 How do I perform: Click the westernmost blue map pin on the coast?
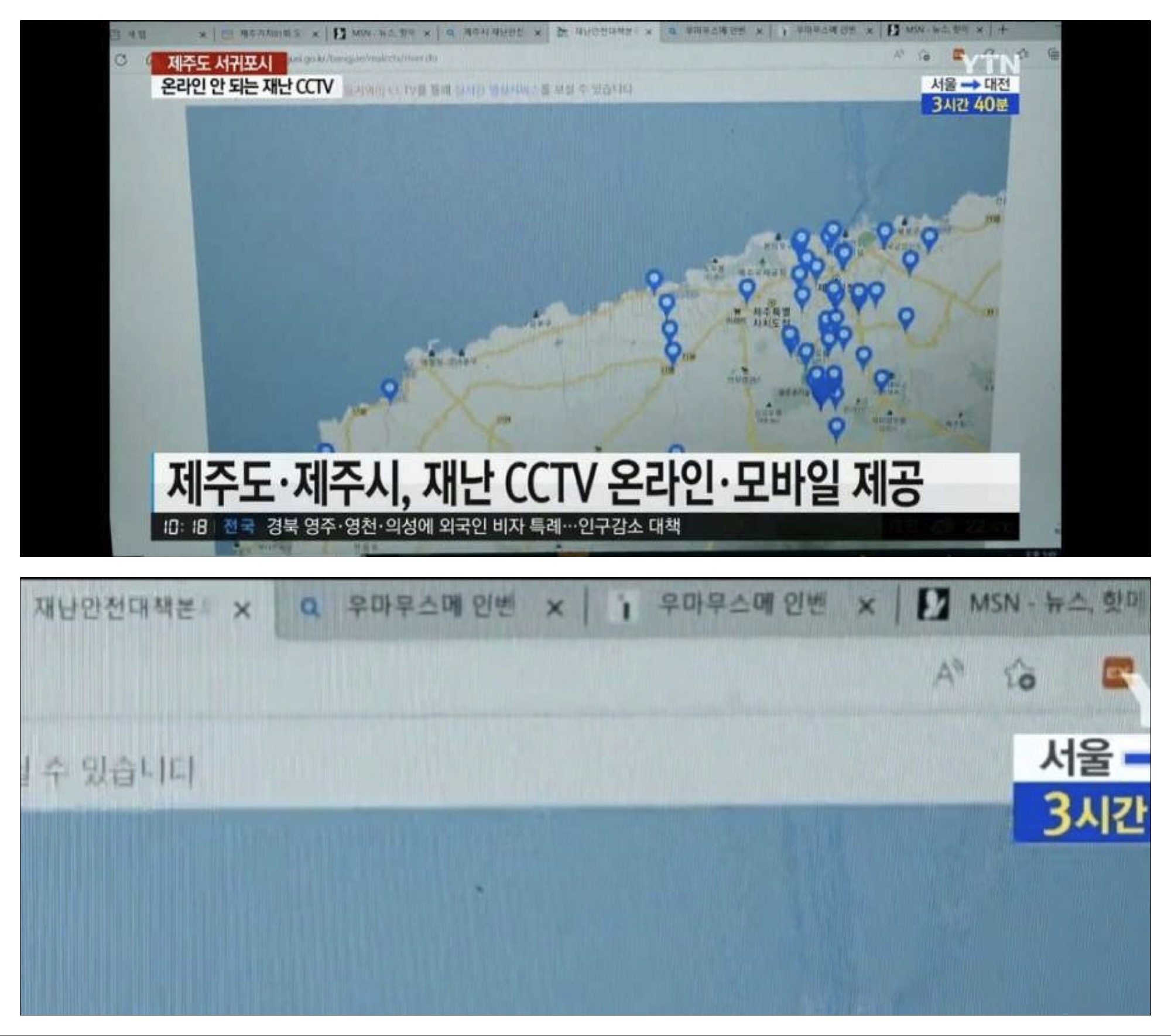389,388
